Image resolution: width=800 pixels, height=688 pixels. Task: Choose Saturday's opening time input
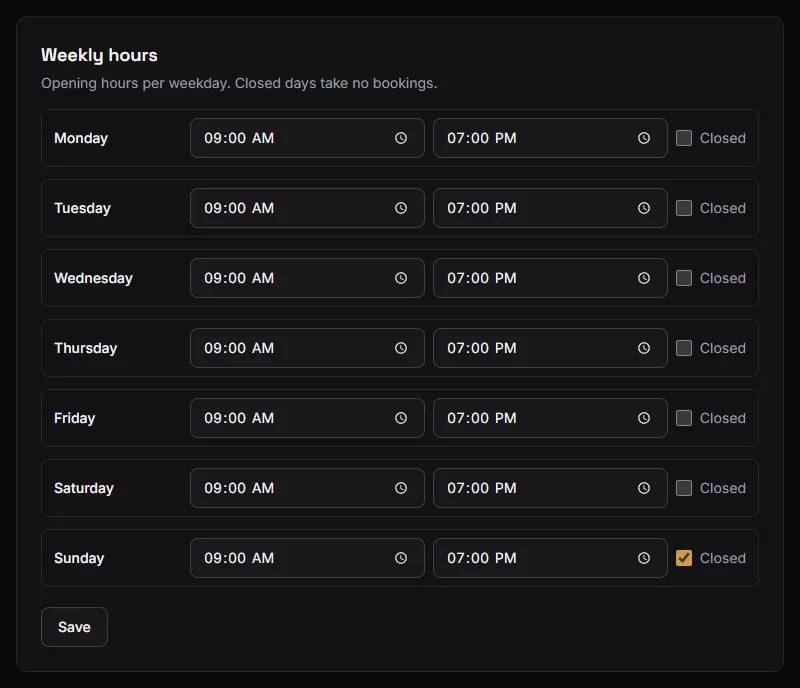coord(307,488)
